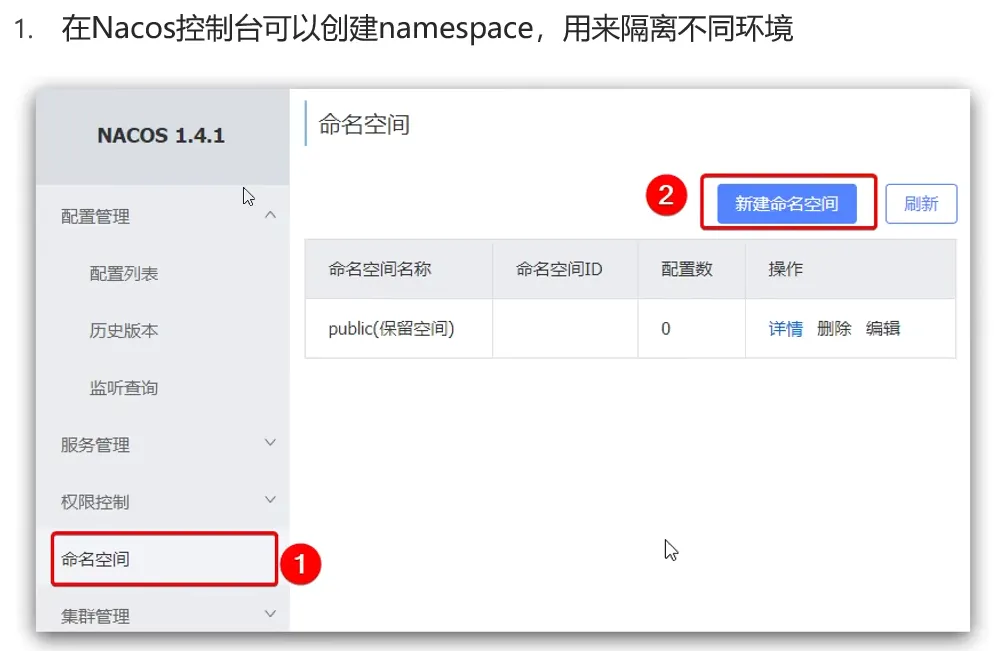Expand the 权限控制 chevron arrow
Screen dimensions: 1005x651
pos(269,500)
